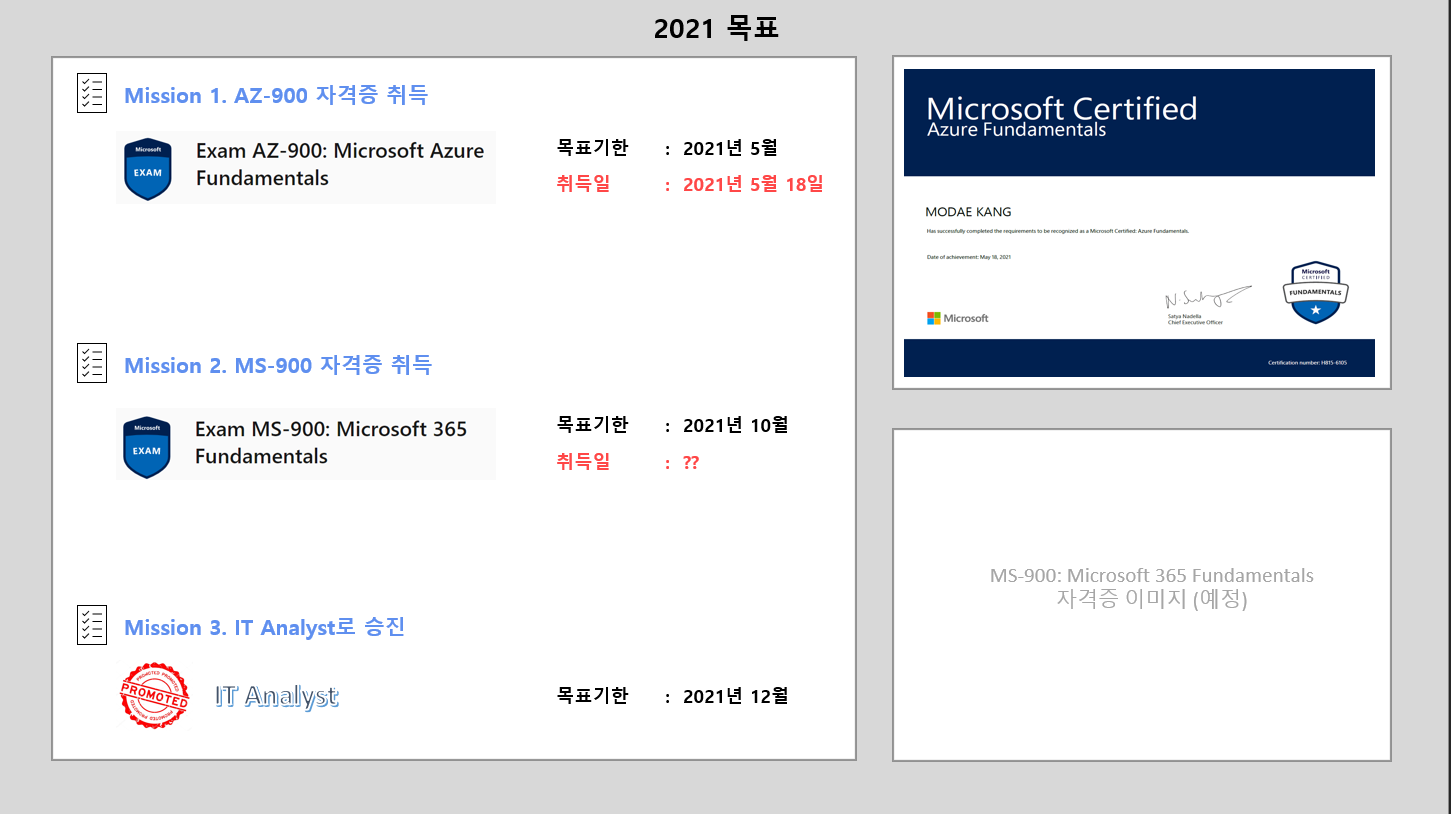Viewport: 1451px width, 814px height.
Task: Click the '목표기한' label in Mission 2
Action: point(593,425)
